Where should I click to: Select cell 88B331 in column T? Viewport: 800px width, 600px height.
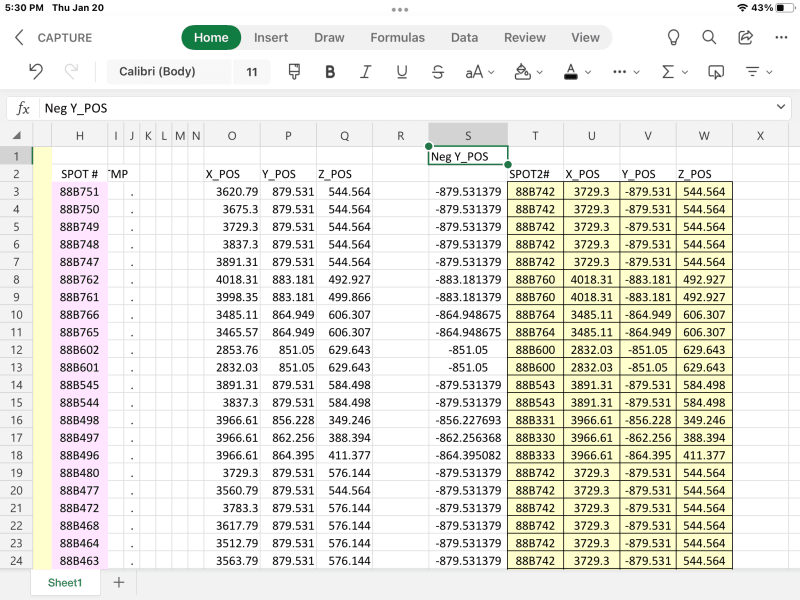click(535, 420)
